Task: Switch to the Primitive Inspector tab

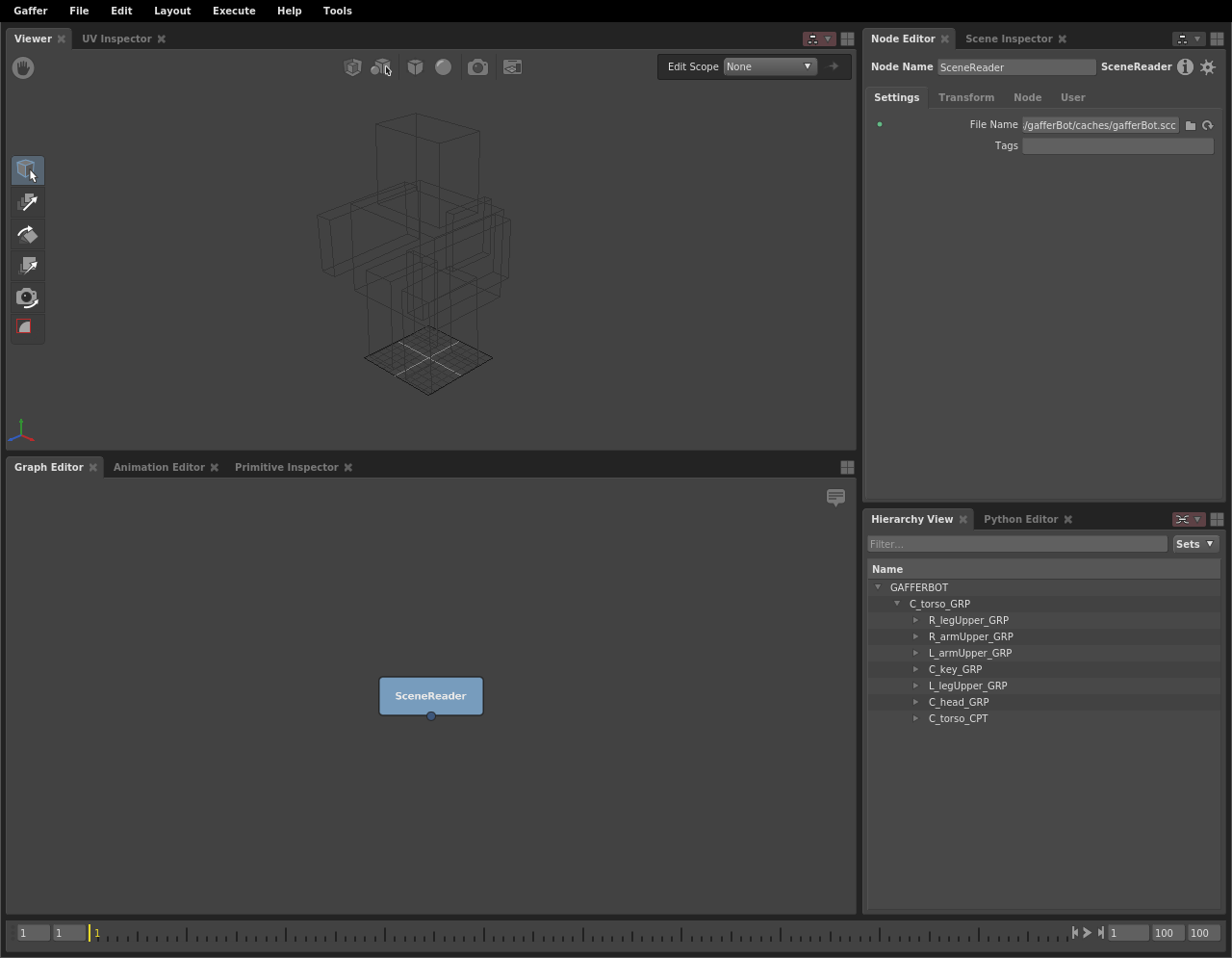Action: 287,467
